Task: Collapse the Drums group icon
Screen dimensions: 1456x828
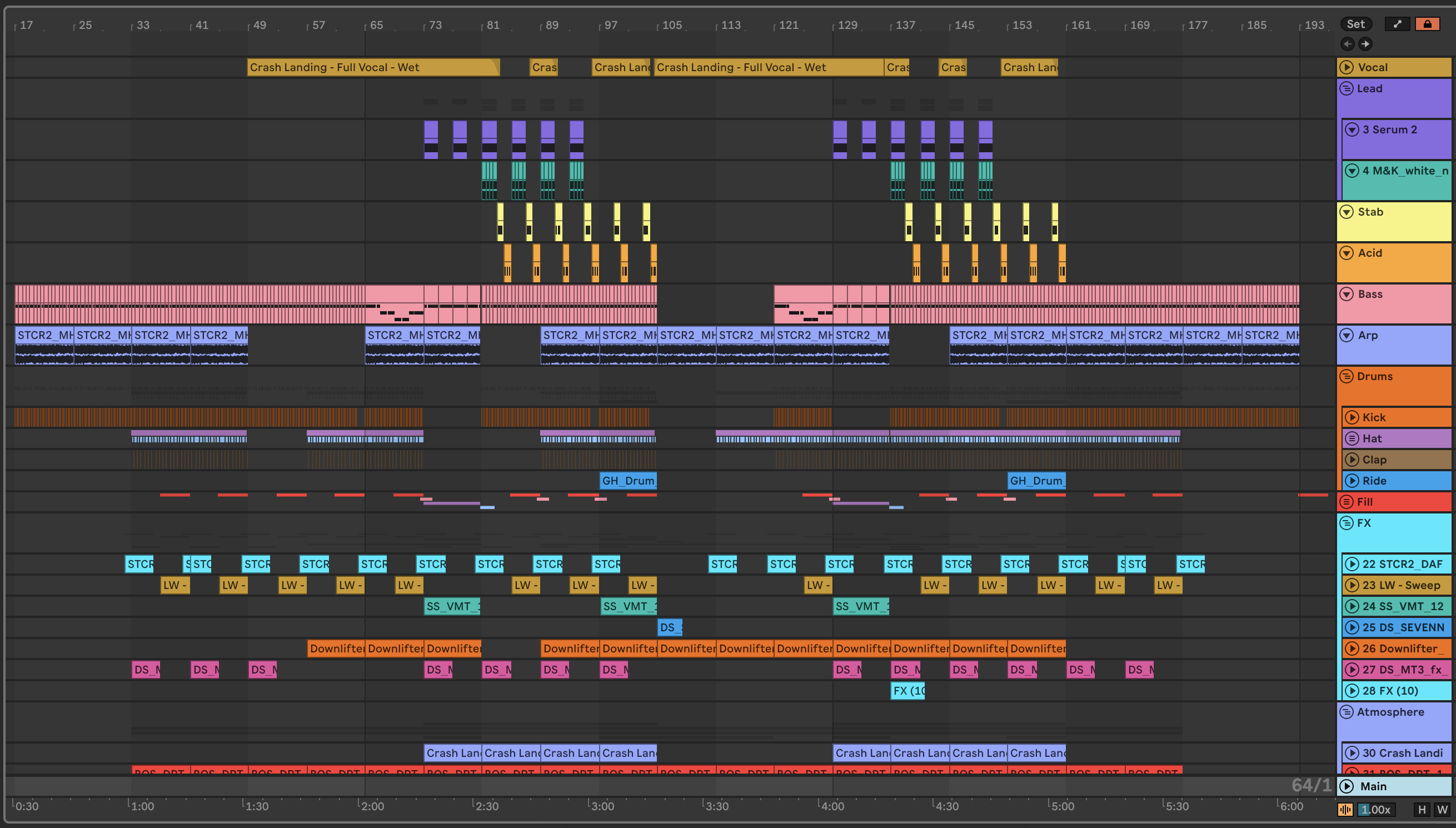Action: (x=1347, y=376)
